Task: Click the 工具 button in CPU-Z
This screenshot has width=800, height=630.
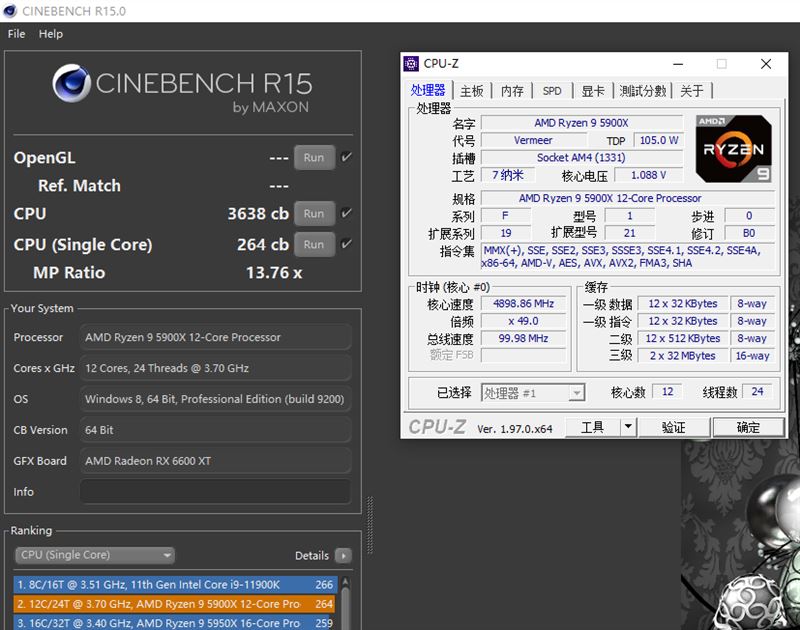Action: pyautogui.click(x=592, y=427)
